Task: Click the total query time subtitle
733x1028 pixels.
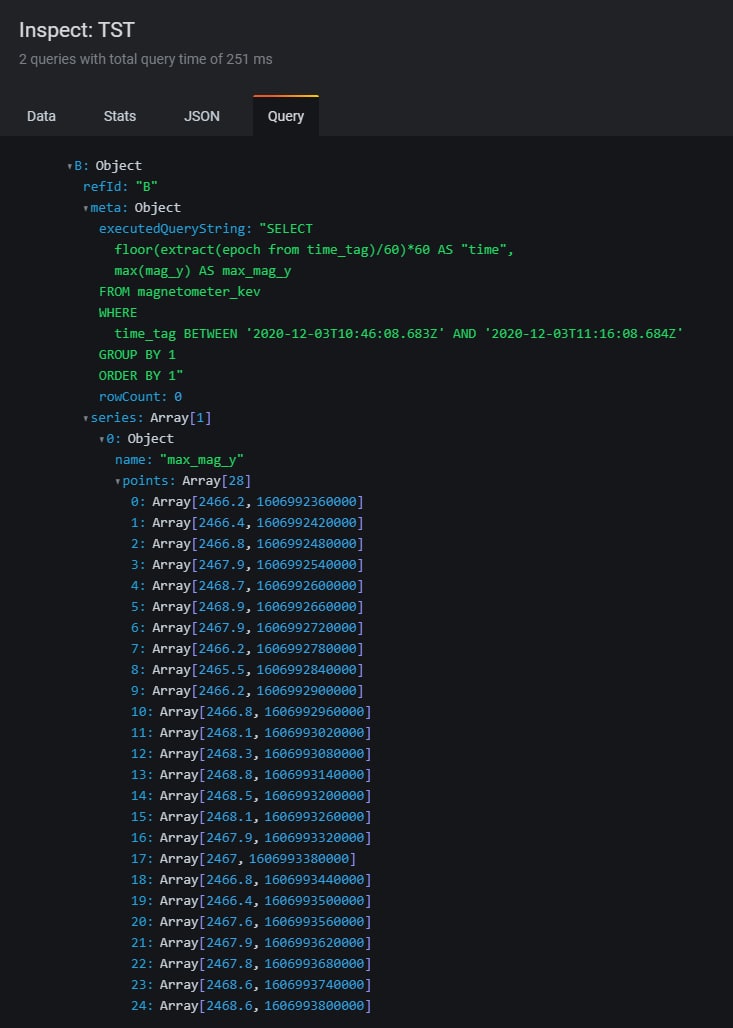Action: pyautogui.click(x=146, y=59)
